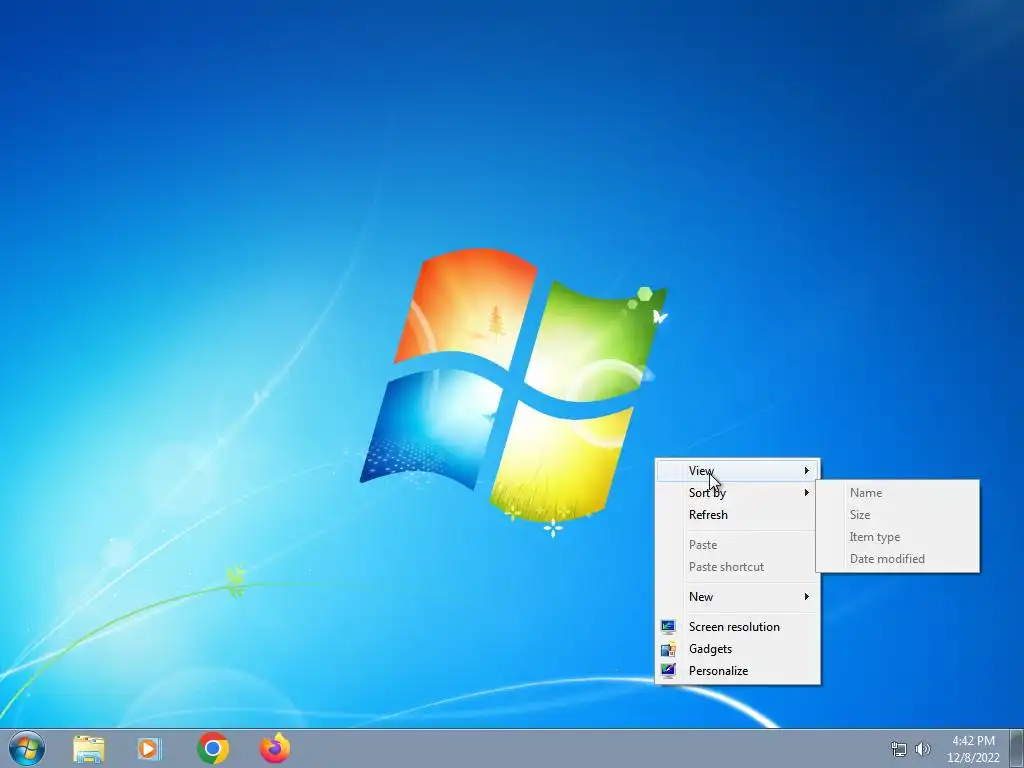Select the New context menu entry
Viewport: 1024px width, 768px height.
738,596
